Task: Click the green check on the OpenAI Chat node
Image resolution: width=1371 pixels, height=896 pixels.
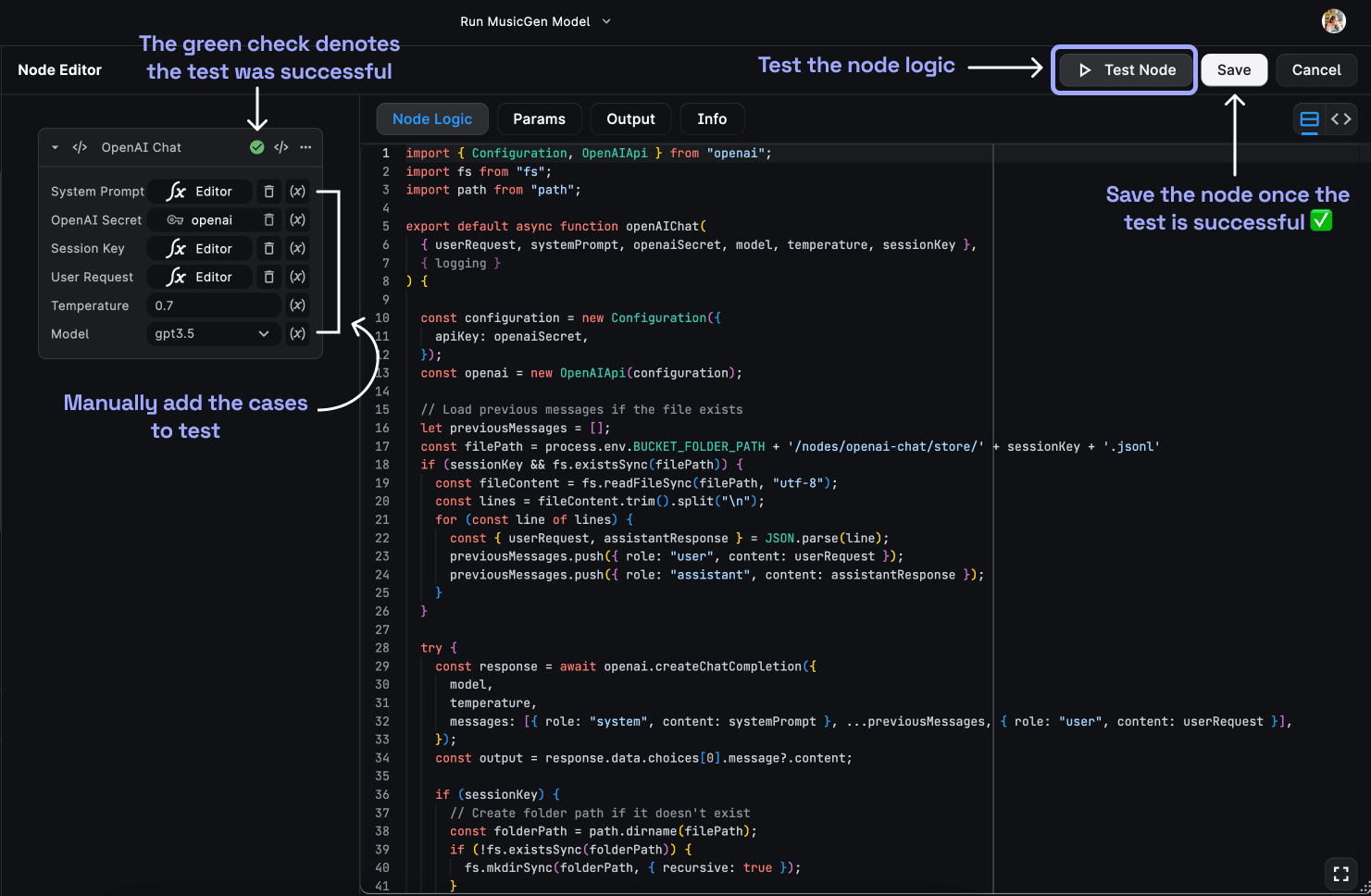Action: pos(256,146)
